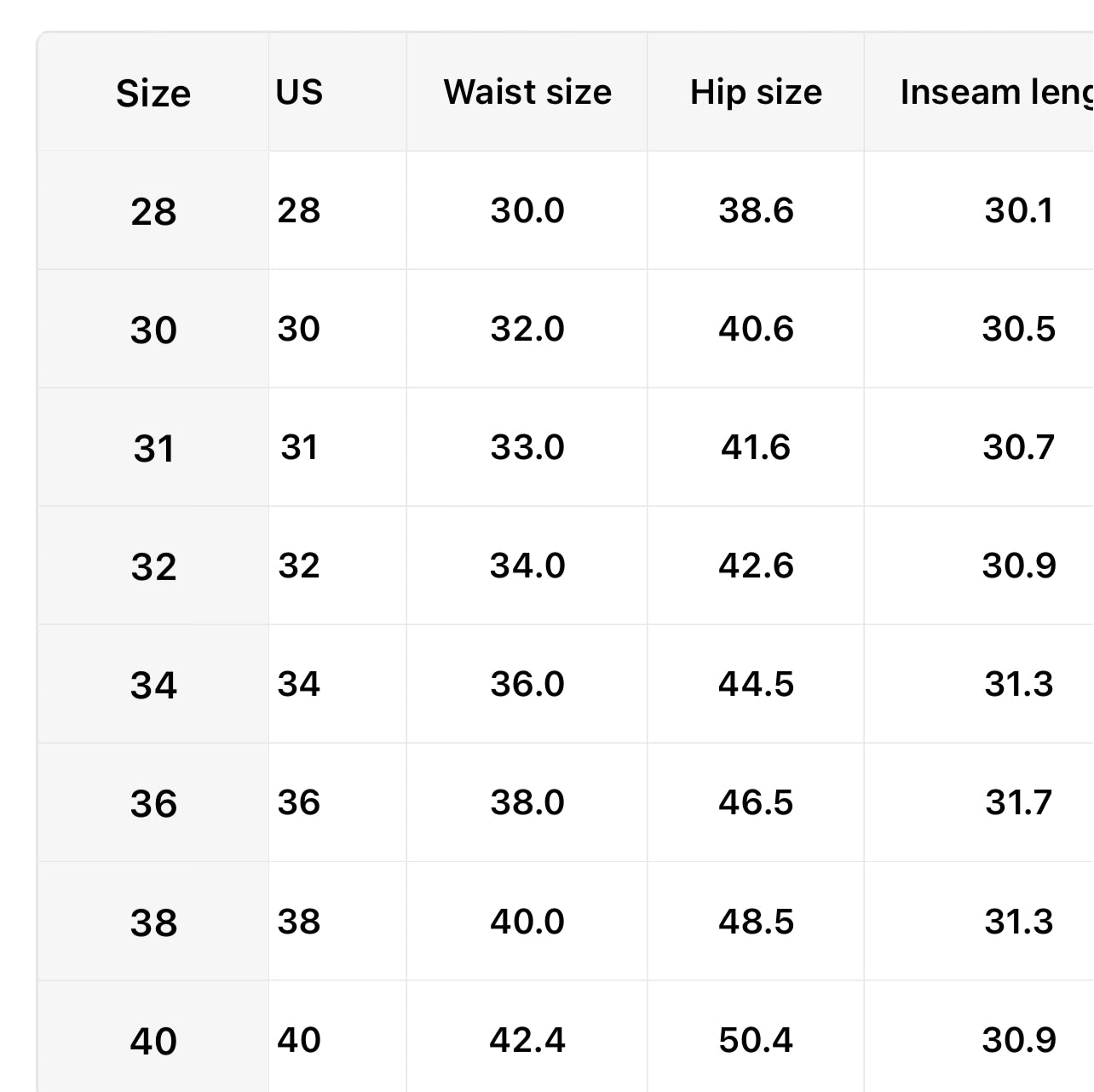Screen dimensions: 1094x1092
Task: Click US value 34 in the US column
Action: [x=299, y=684]
